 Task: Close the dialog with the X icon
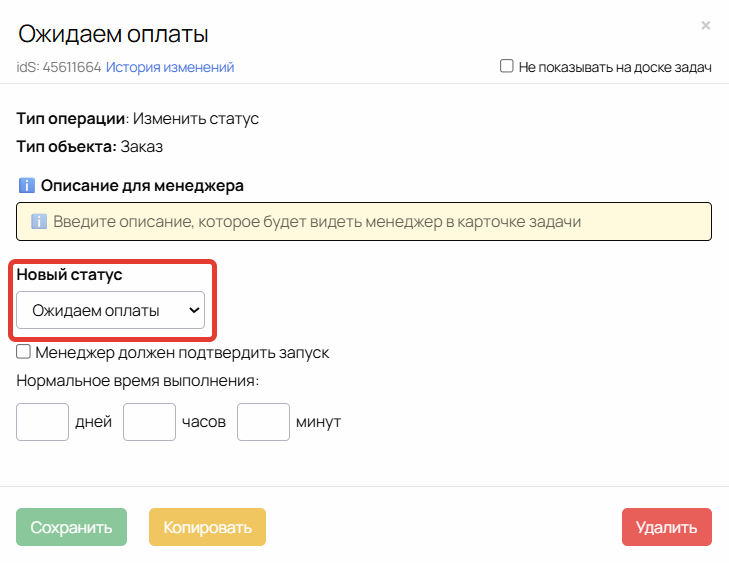pyautogui.click(x=705, y=25)
